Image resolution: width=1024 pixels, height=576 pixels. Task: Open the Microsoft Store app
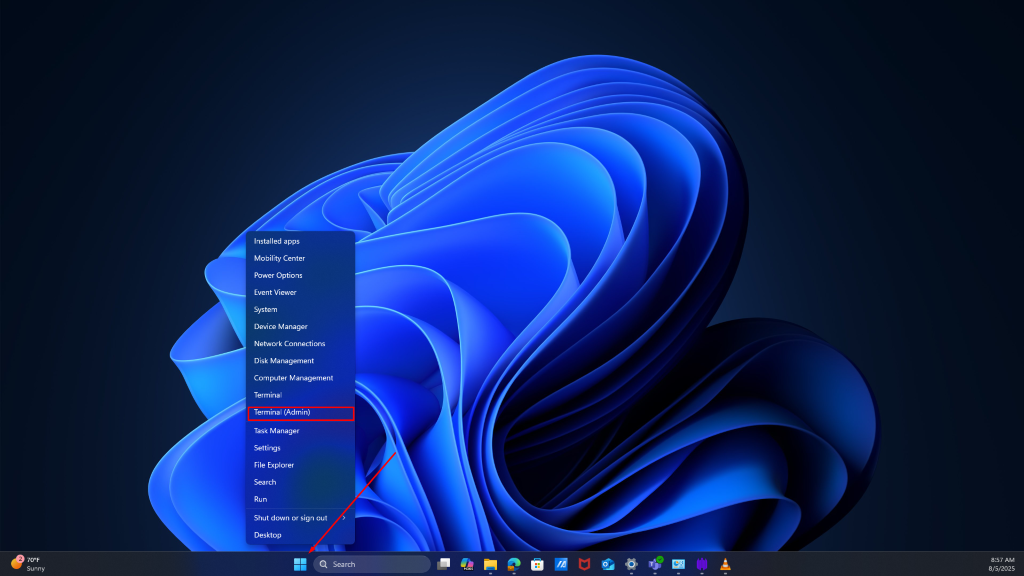tap(536, 563)
